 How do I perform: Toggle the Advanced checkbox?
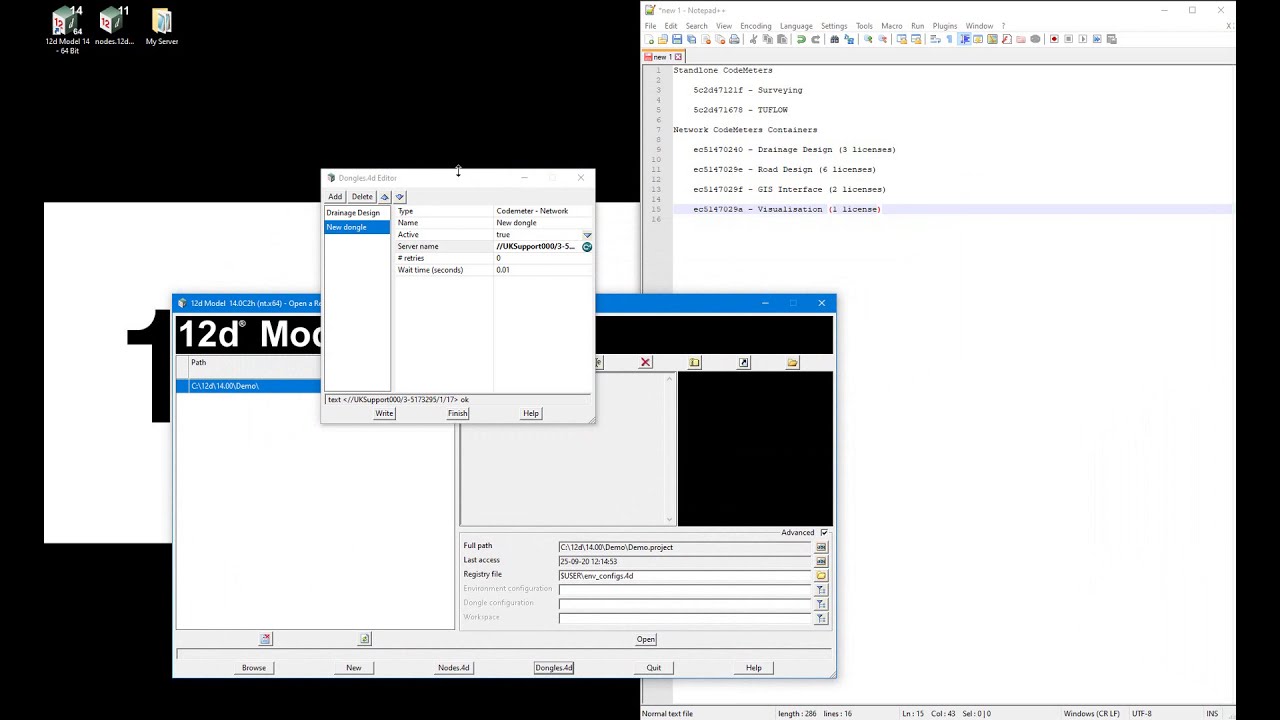[824, 533]
